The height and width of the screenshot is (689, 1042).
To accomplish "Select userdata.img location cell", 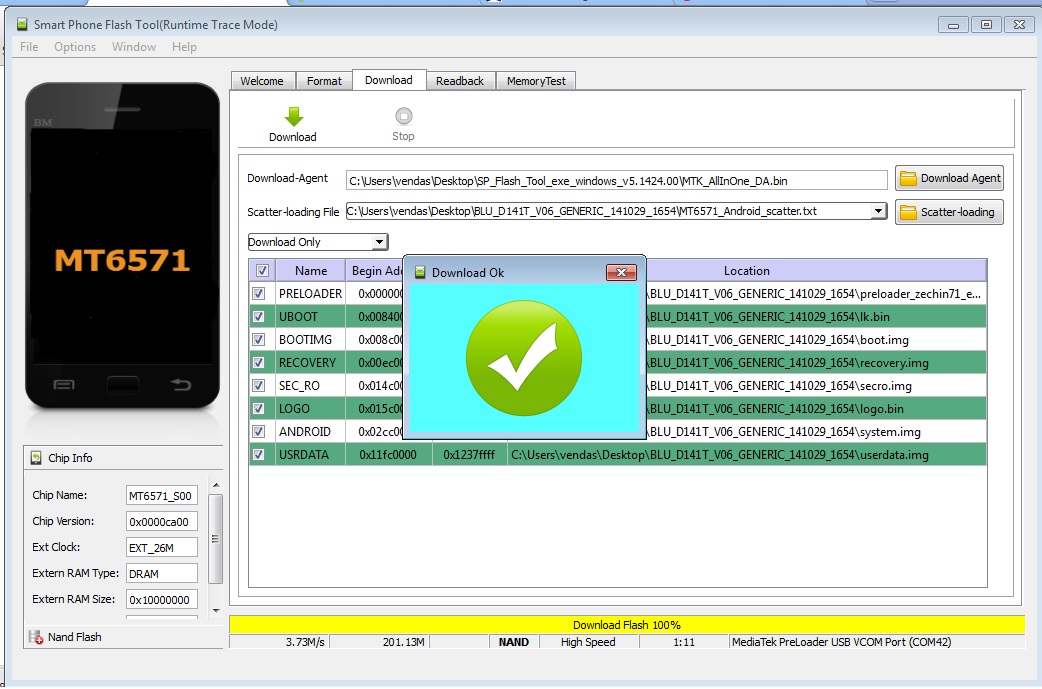I will tap(747, 454).
